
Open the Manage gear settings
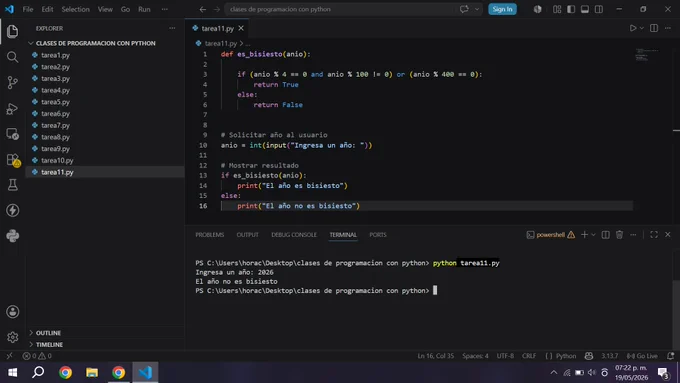click(13, 337)
